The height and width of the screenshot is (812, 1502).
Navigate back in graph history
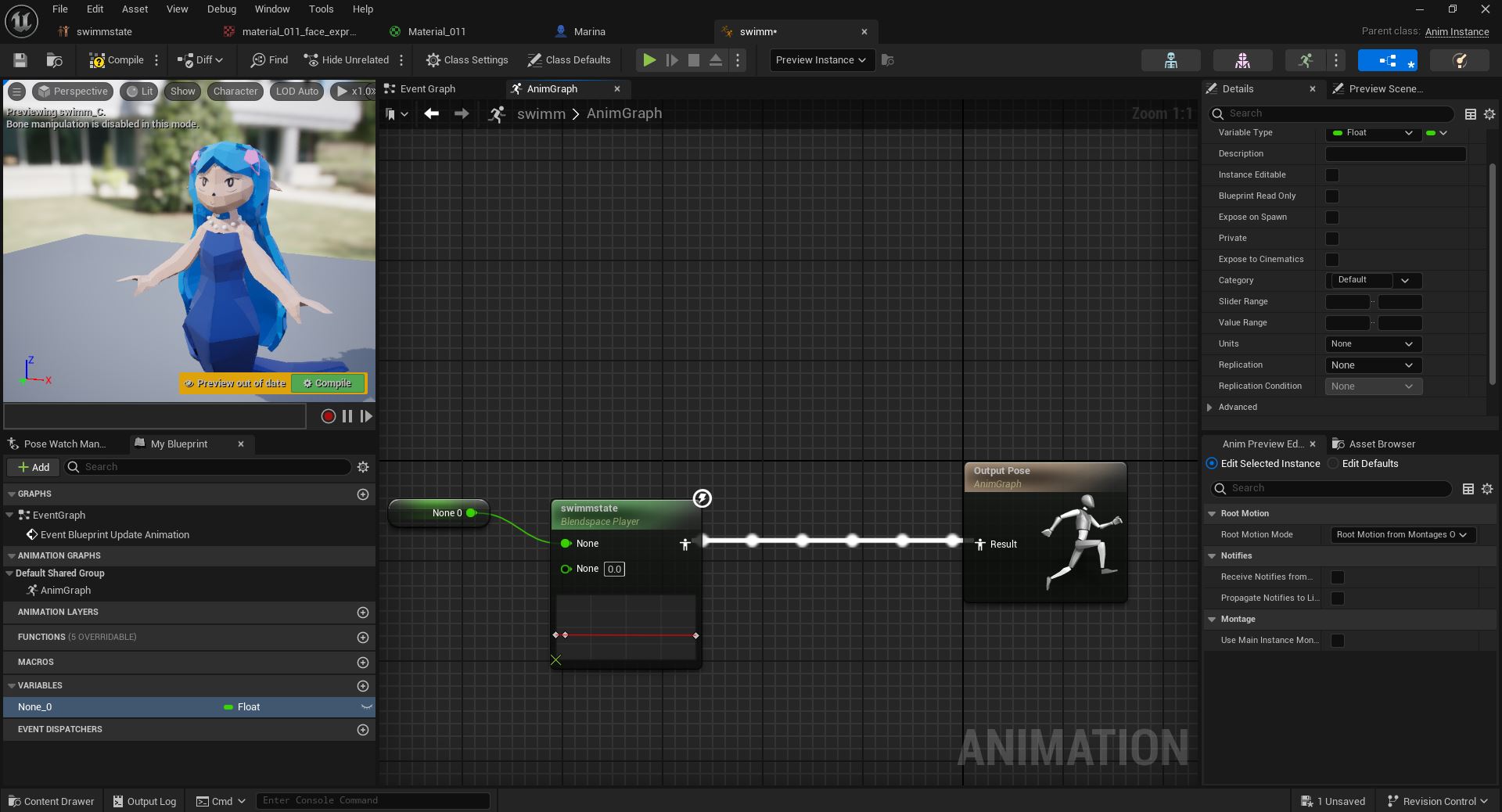click(x=431, y=114)
